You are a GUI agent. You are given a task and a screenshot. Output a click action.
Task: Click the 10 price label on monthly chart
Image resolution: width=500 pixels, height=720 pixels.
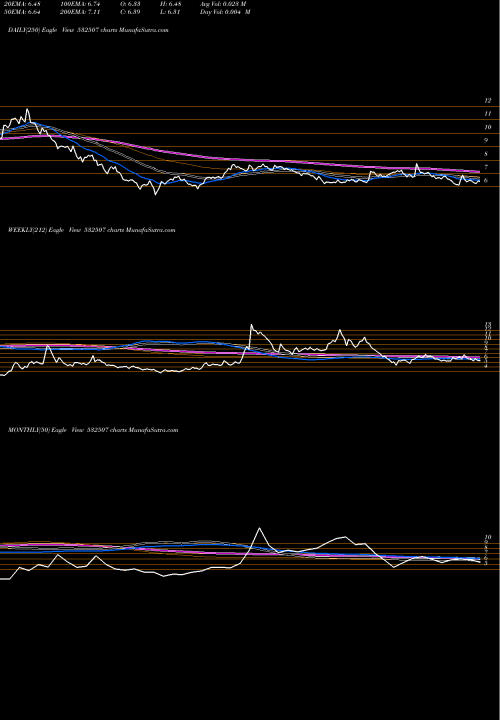point(488,537)
